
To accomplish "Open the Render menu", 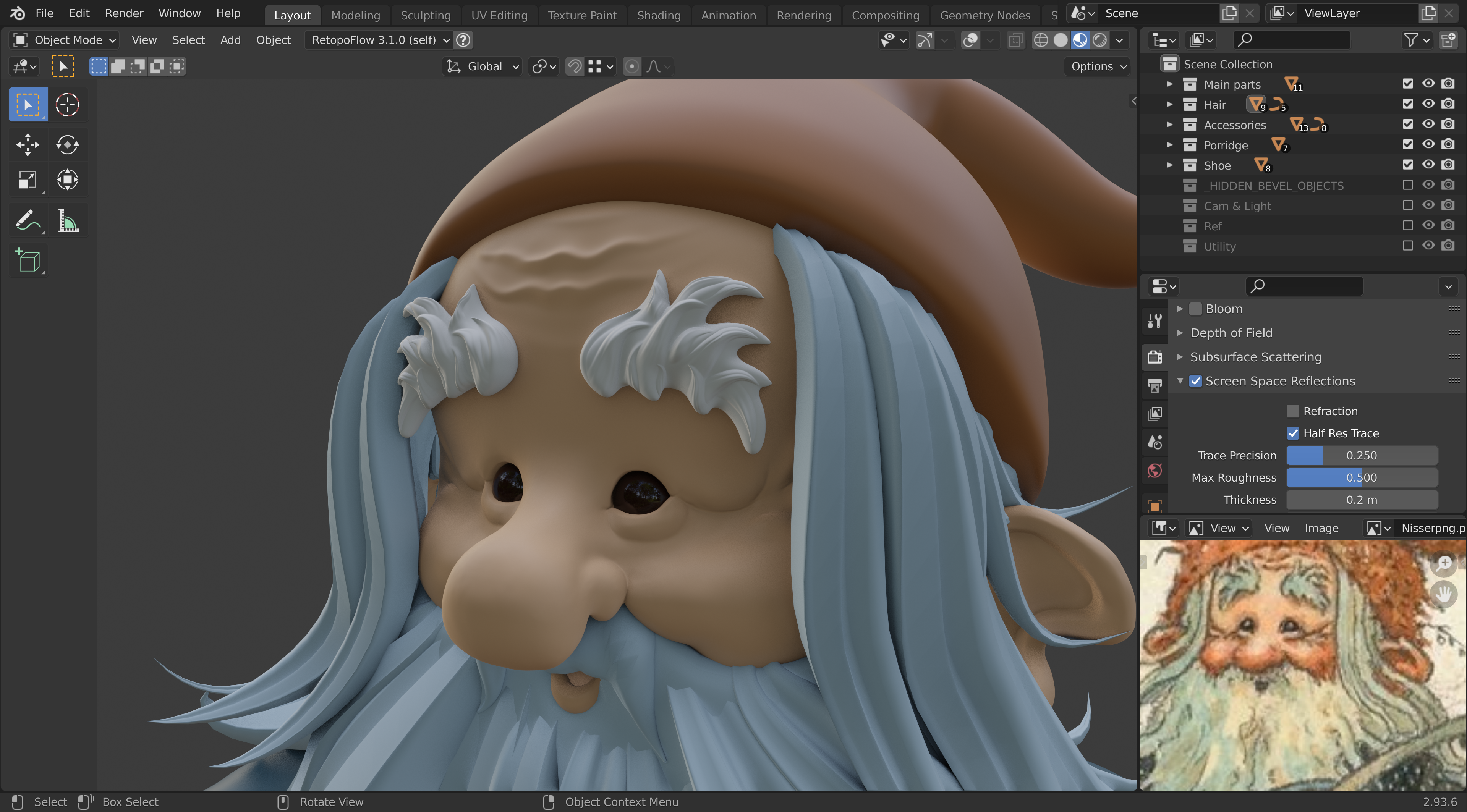I will click(x=123, y=13).
